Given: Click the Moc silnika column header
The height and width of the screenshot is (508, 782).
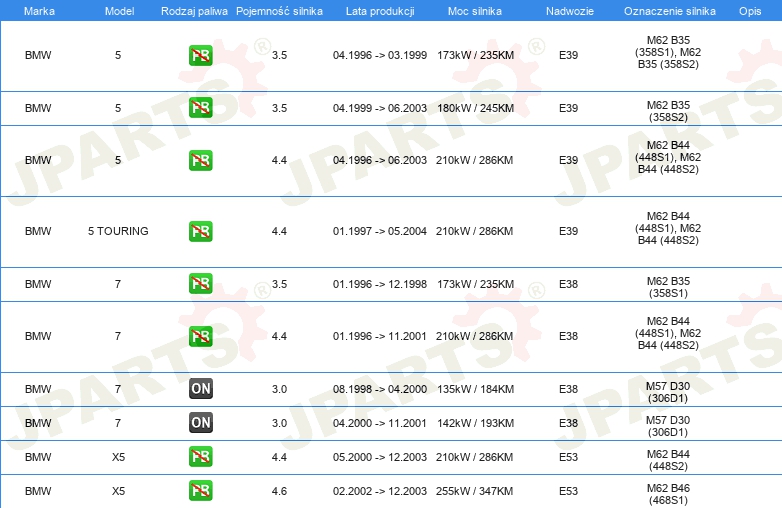Looking at the screenshot, I should click(475, 9).
